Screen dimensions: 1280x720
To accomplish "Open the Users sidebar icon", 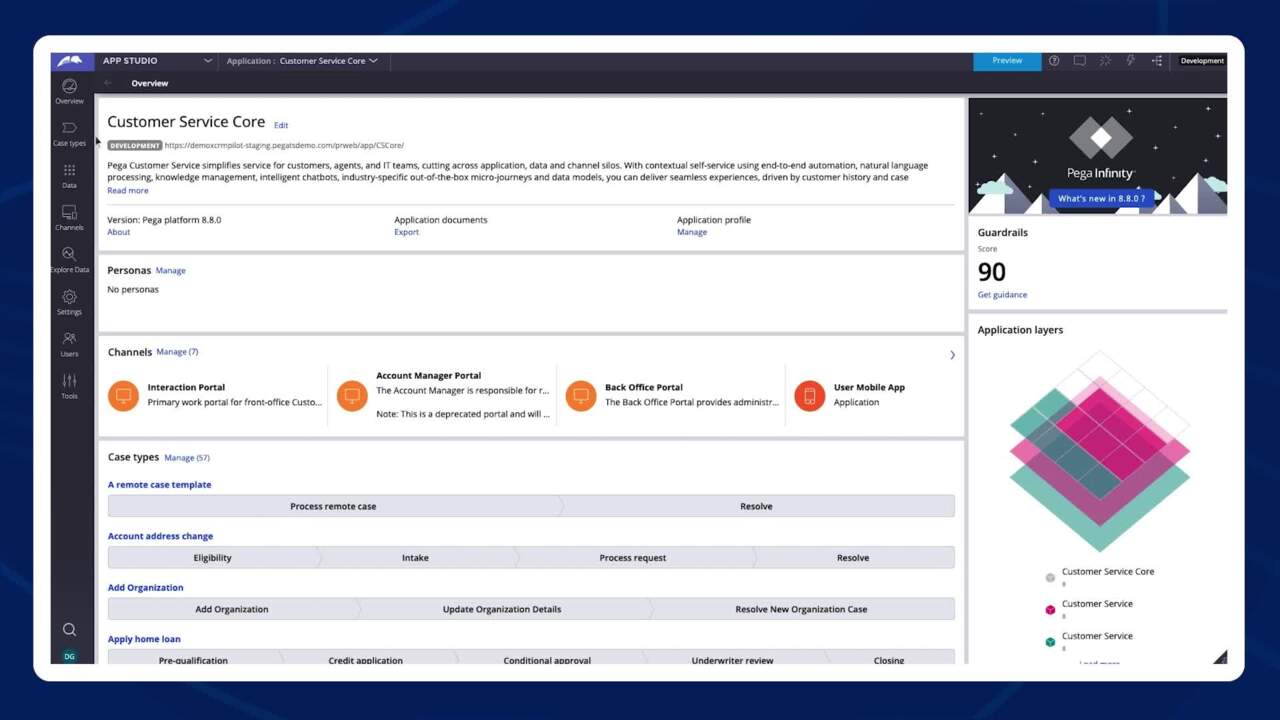I will pos(69,343).
